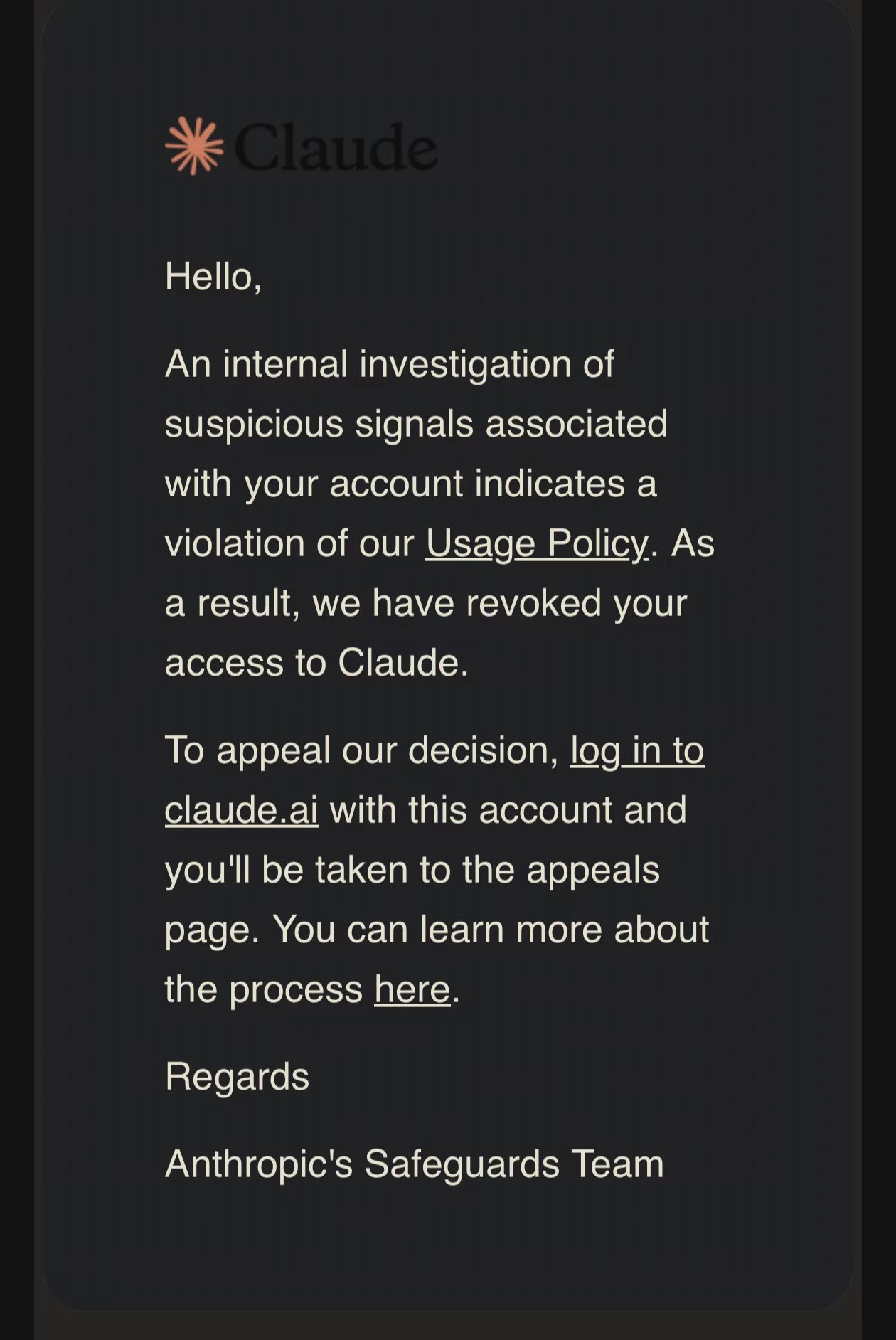Viewport: 896px width, 1340px height.
Task: Click the 'the process' text before here
Action: click(x=264, y=990)
